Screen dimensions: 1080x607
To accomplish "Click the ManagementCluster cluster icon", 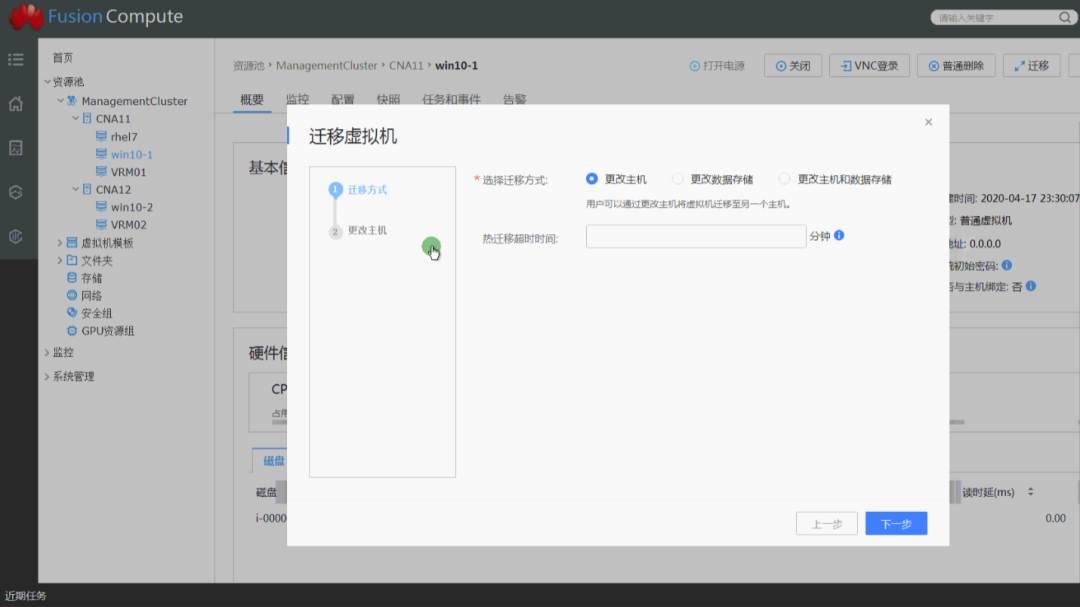I will pos(72,101).
